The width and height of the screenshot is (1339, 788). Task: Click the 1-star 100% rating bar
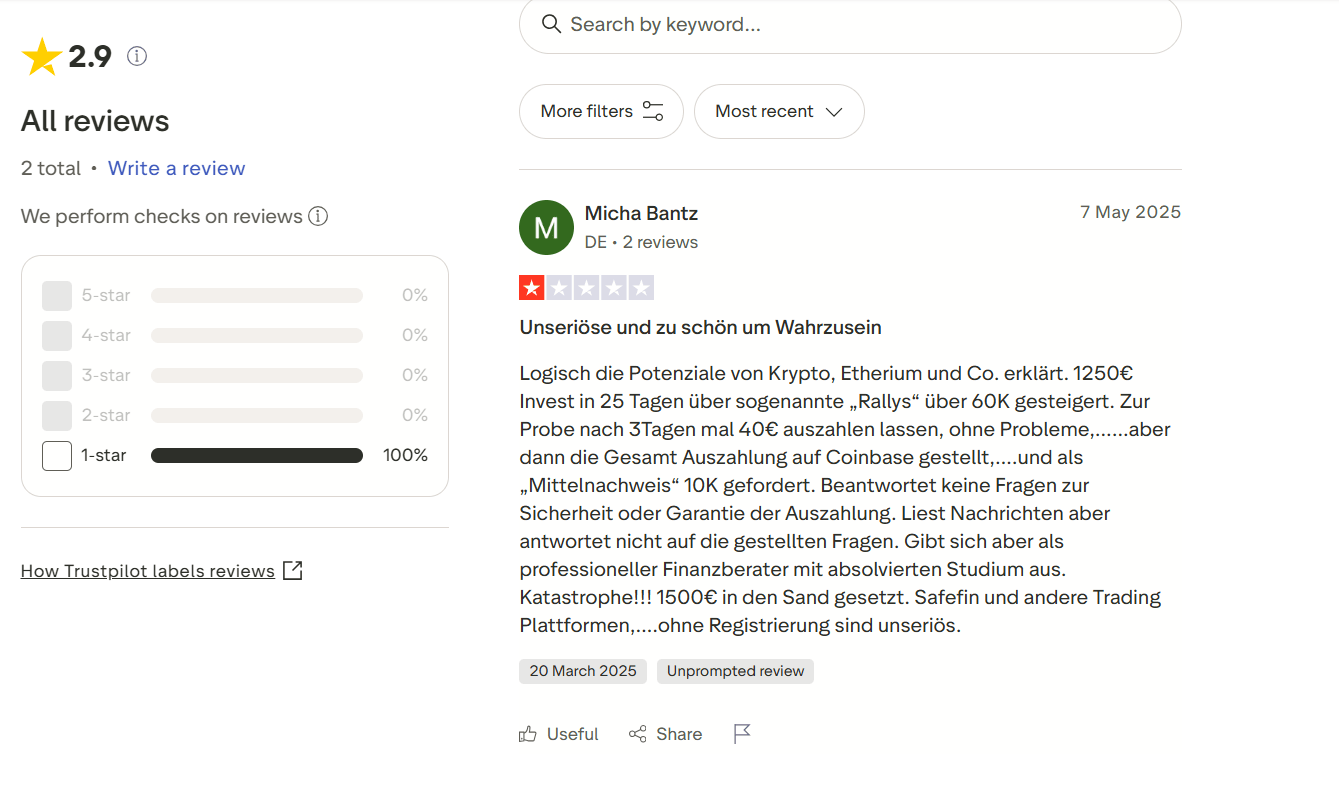click(257, 455)
